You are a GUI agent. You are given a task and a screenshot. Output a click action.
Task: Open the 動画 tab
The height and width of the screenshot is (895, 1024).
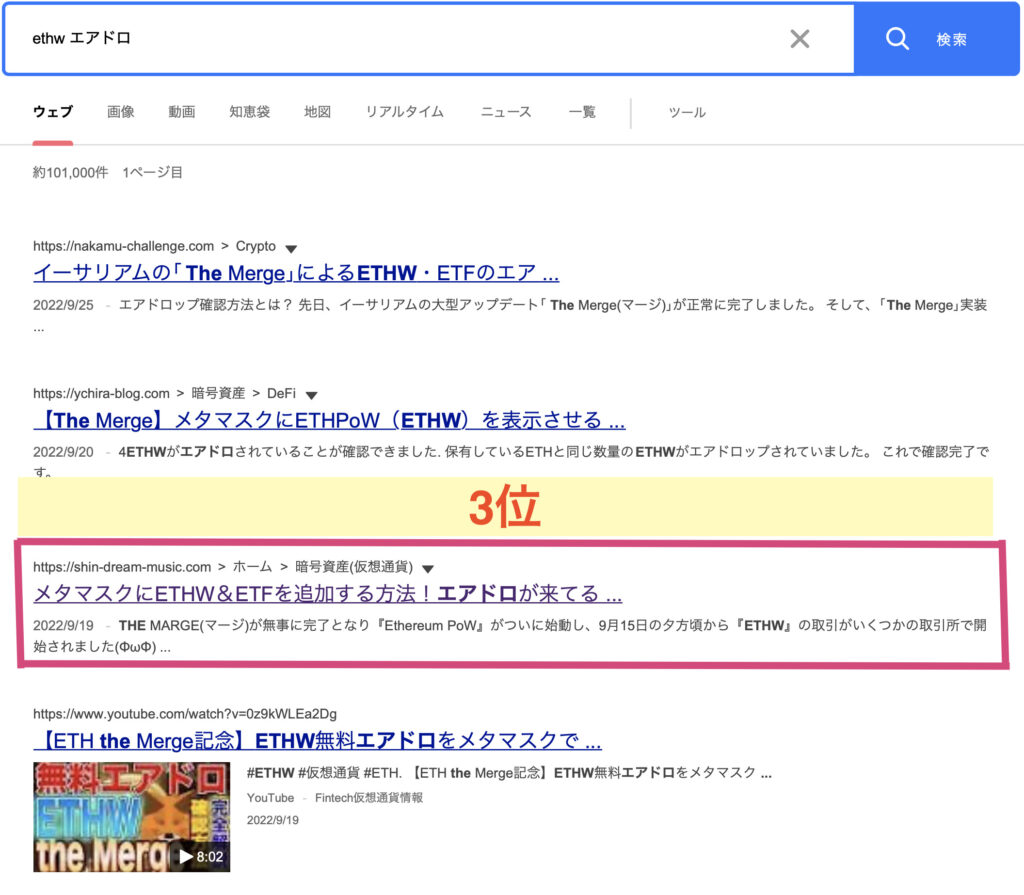click(182, 112)
